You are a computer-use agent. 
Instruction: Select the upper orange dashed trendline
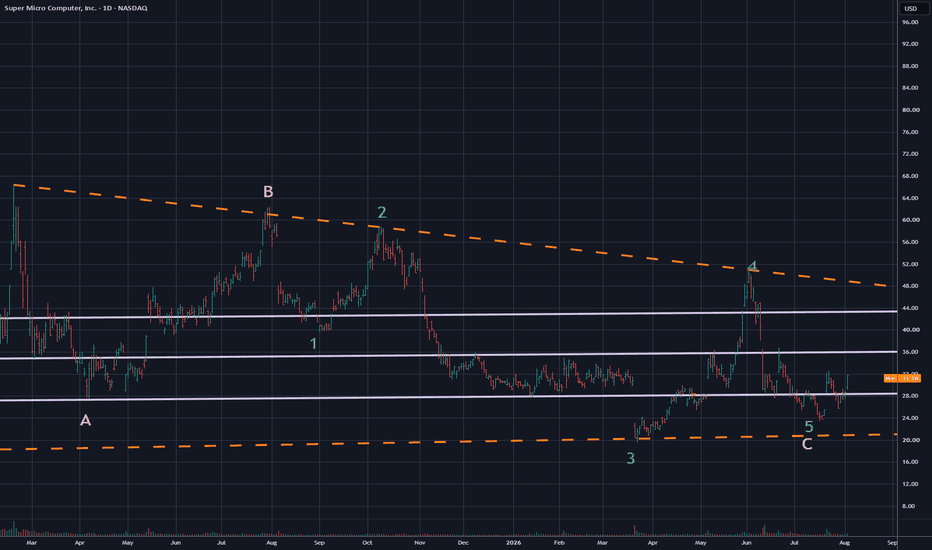tap(450, 235)
